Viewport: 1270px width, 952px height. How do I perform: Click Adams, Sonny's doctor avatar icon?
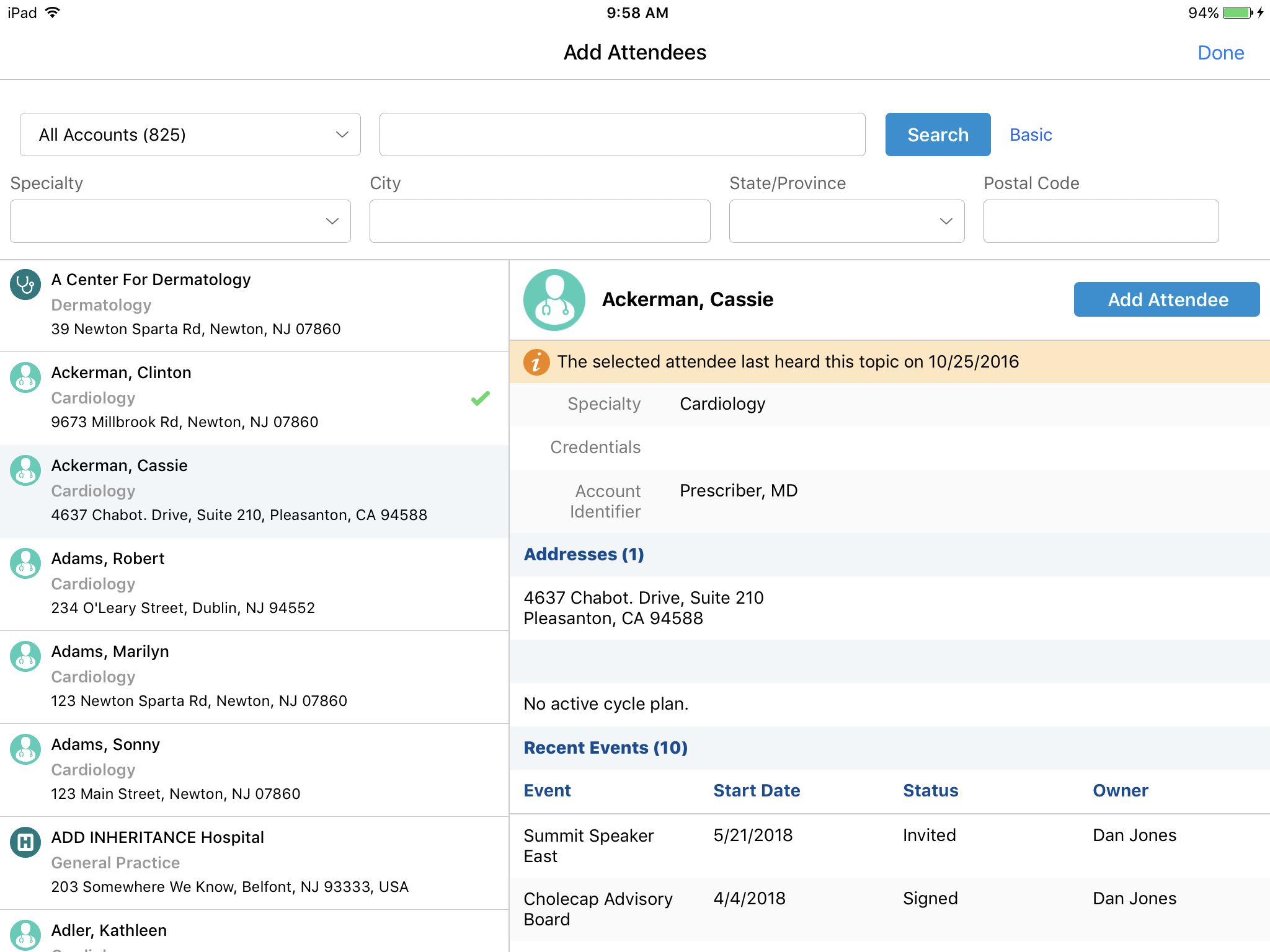tap(25, 749)
